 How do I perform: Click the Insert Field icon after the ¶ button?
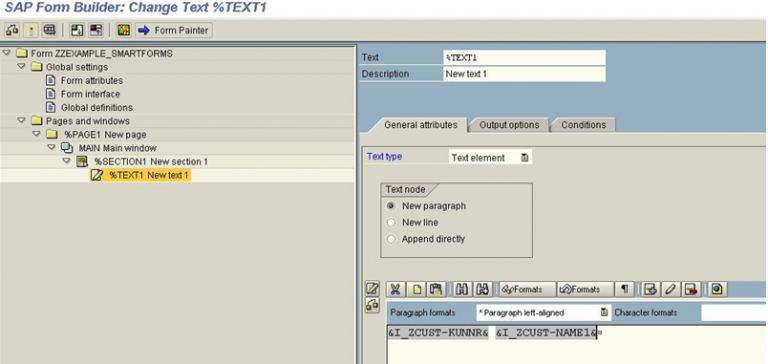650,290
